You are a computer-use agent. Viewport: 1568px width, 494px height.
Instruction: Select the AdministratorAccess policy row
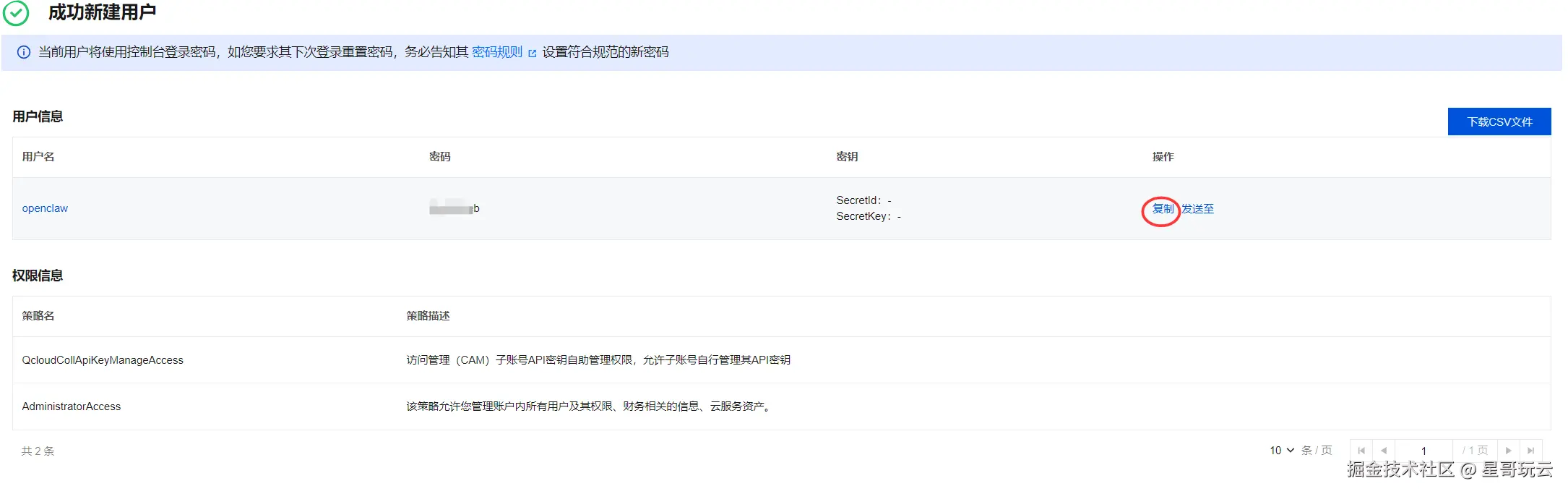[782, 406]
